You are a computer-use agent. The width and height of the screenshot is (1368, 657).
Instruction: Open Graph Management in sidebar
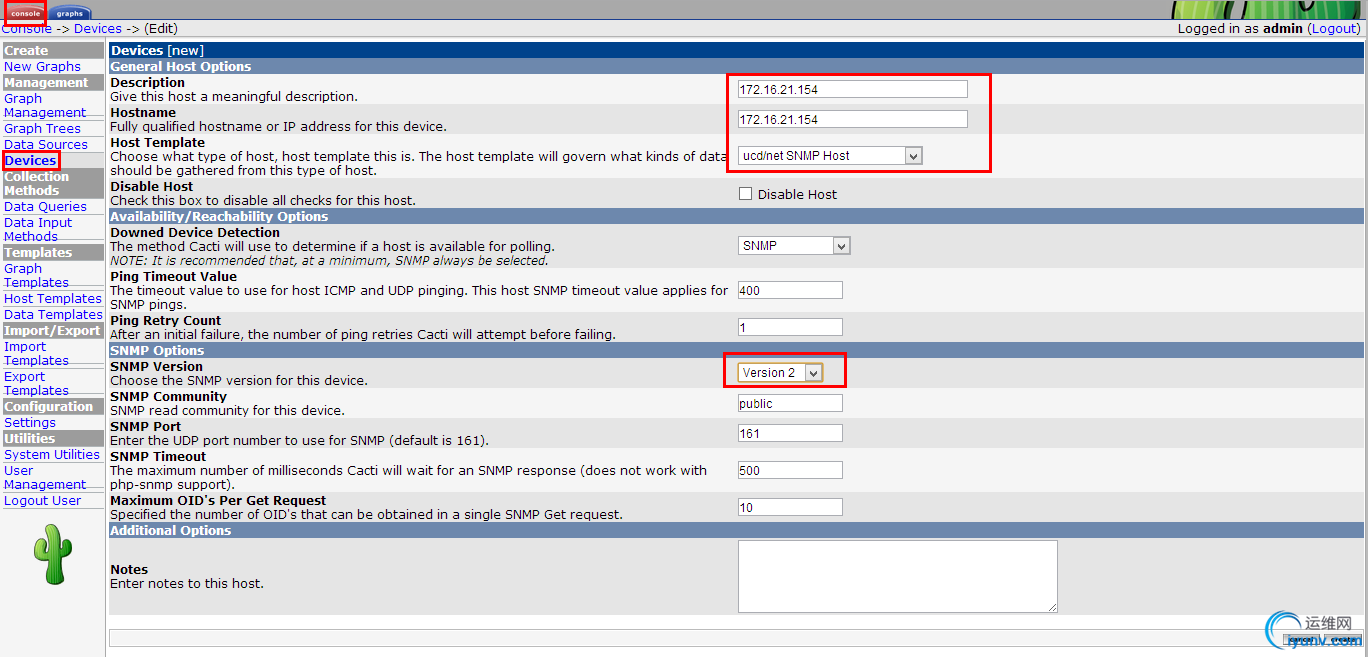[44, 105]
